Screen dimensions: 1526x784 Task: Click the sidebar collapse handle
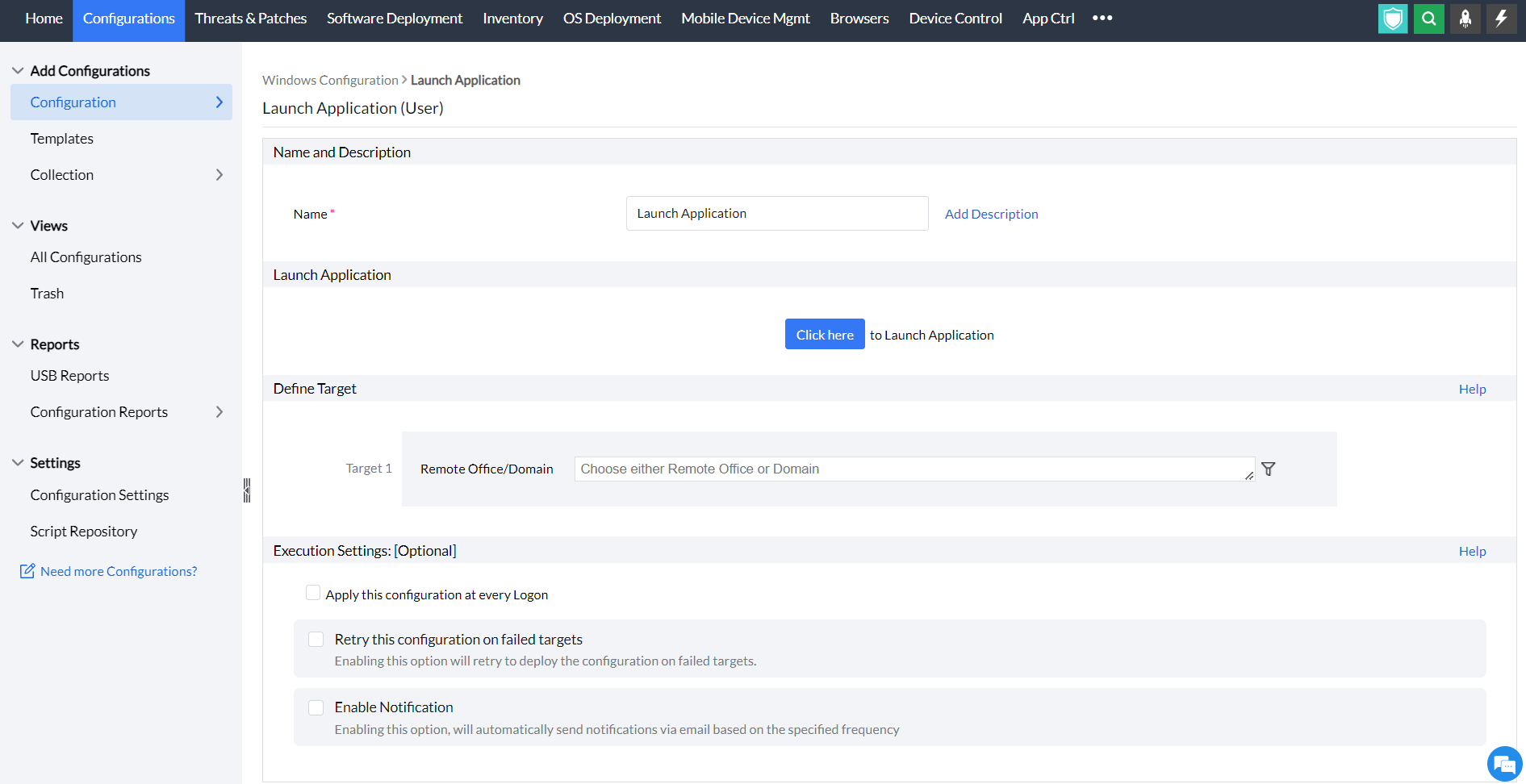click(247, 490)
